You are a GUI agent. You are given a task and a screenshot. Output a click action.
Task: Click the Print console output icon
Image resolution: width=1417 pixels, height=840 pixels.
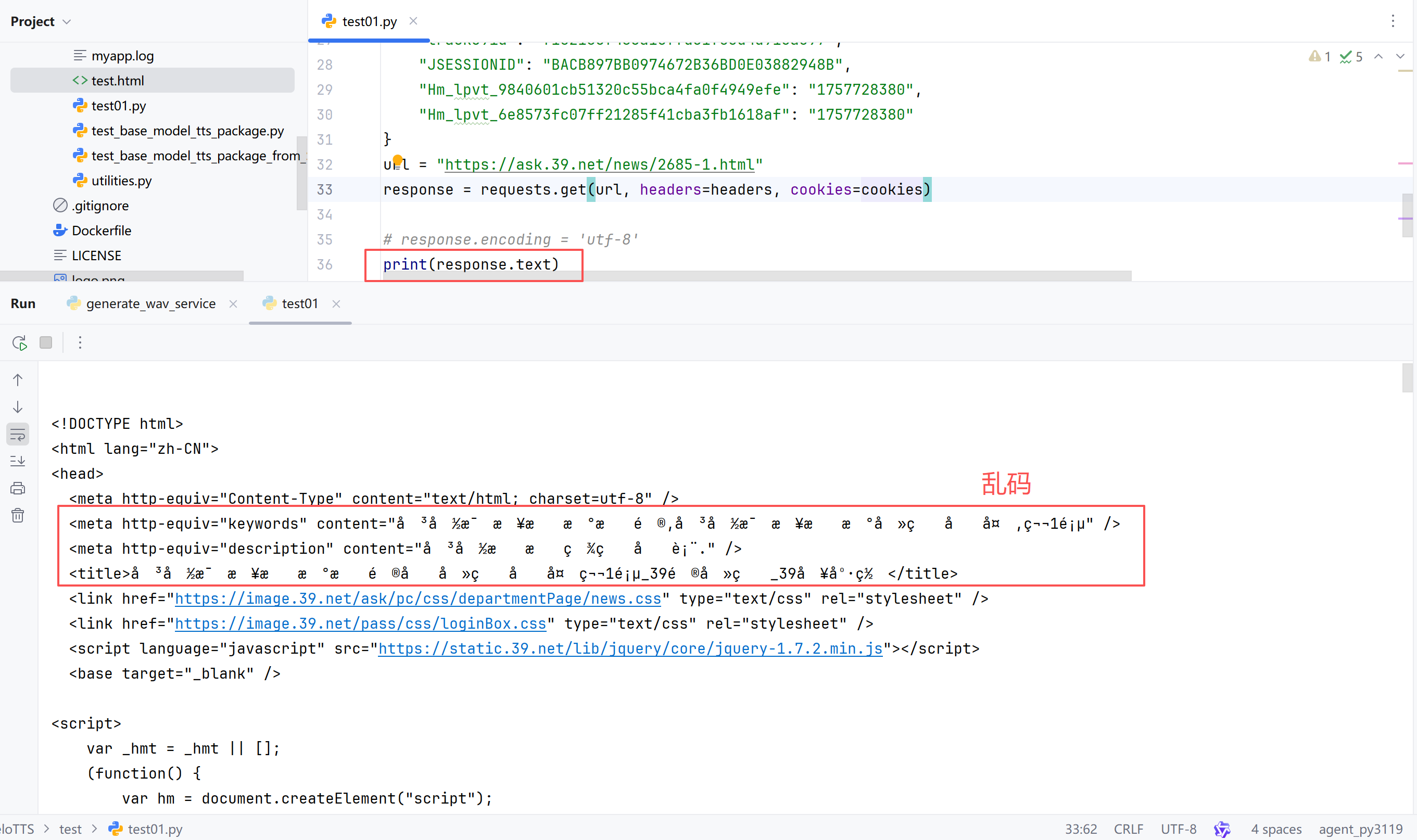(x=18, y=489)
